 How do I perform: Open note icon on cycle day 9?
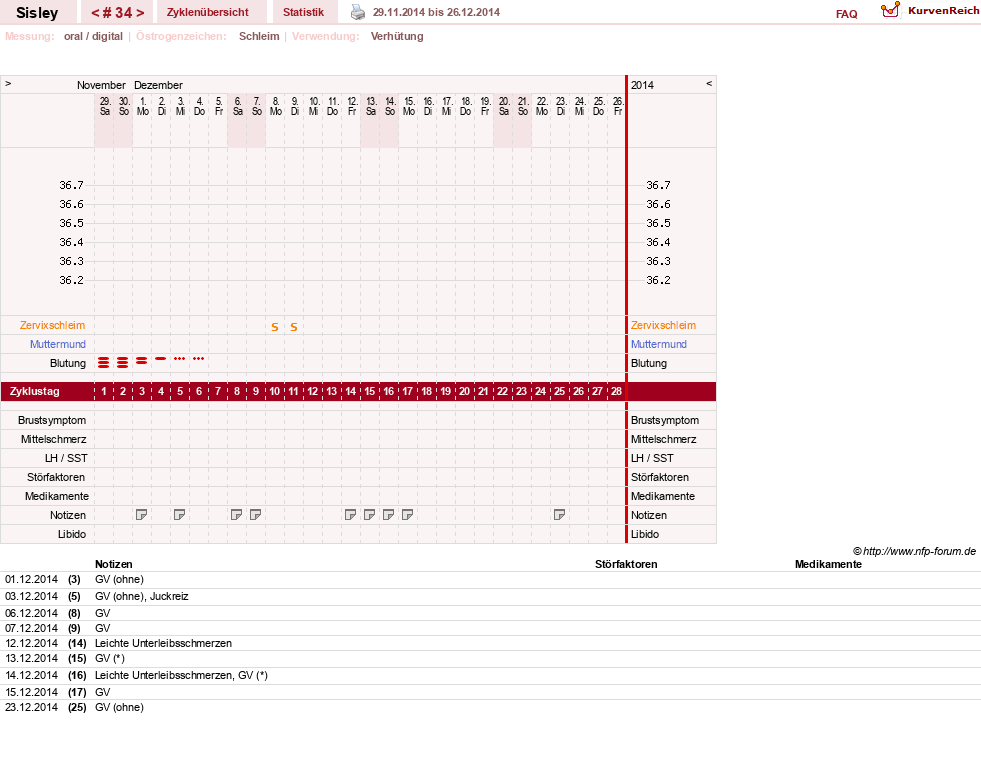point(255,515)
